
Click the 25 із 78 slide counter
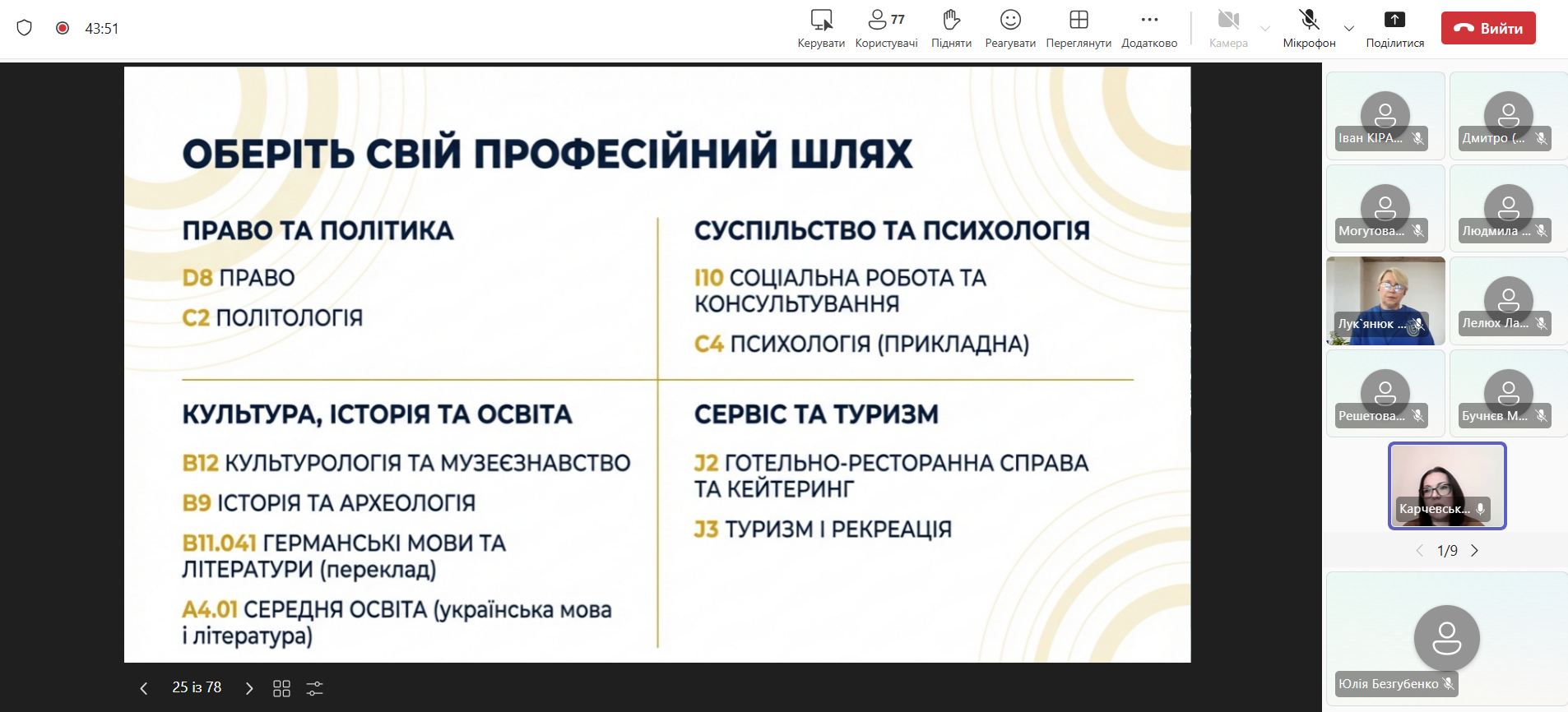[197, 687]
